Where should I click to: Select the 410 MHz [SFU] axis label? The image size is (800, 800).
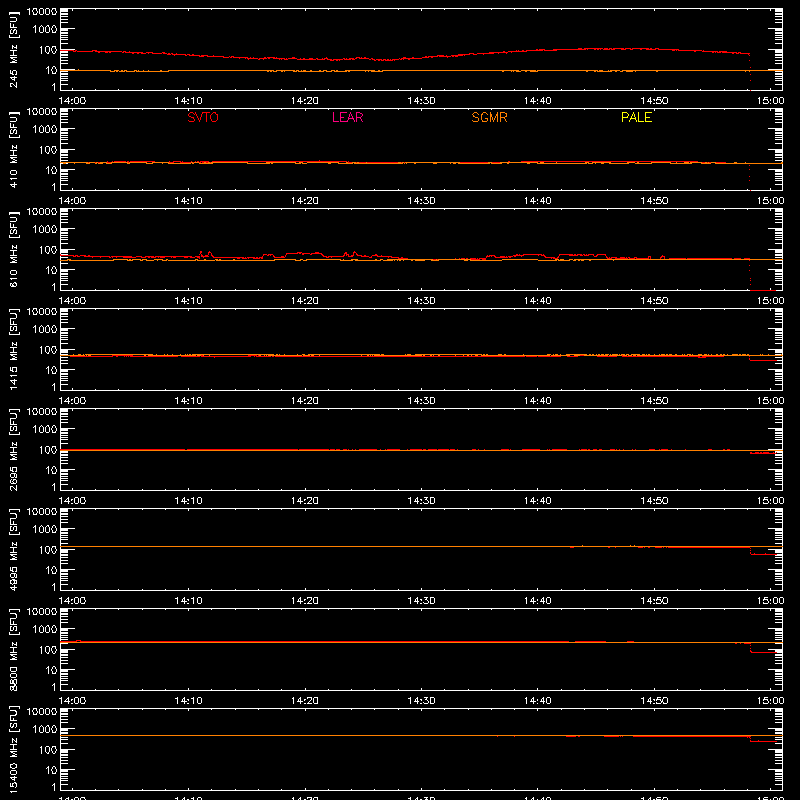click(x=13, y=150)
